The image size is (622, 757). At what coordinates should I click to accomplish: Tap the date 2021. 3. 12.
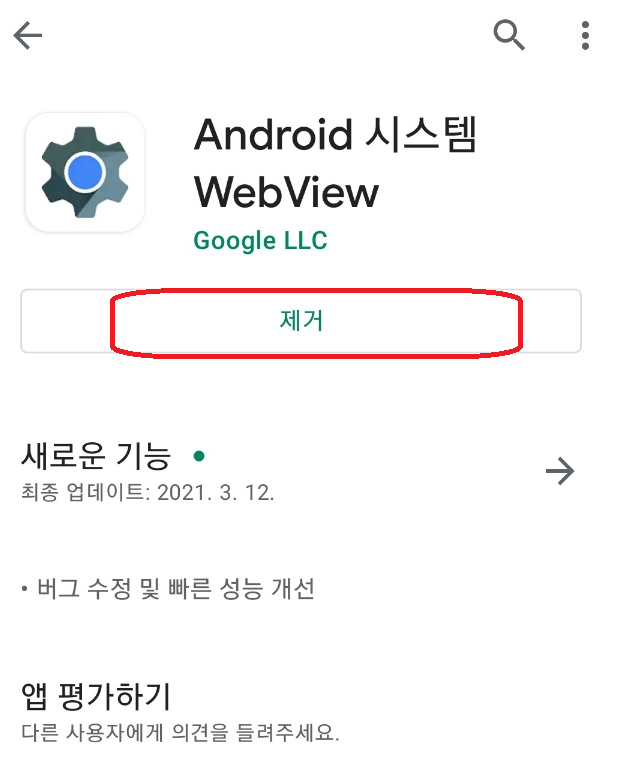click(216, 493)
